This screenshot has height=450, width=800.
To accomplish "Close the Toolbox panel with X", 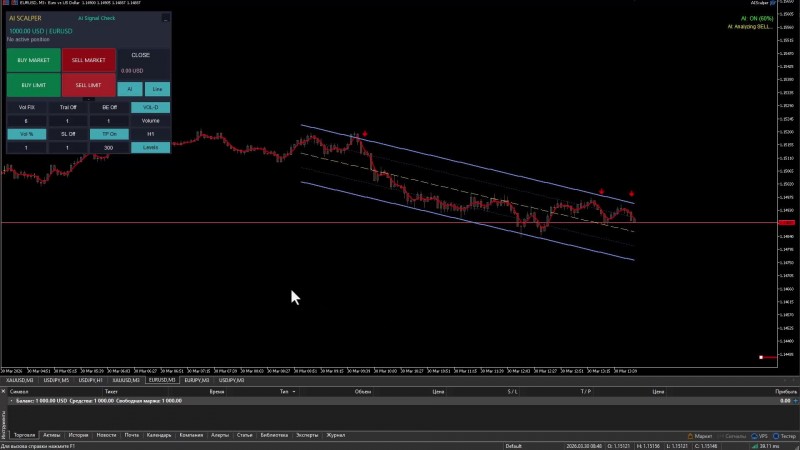I will [3, 391].
